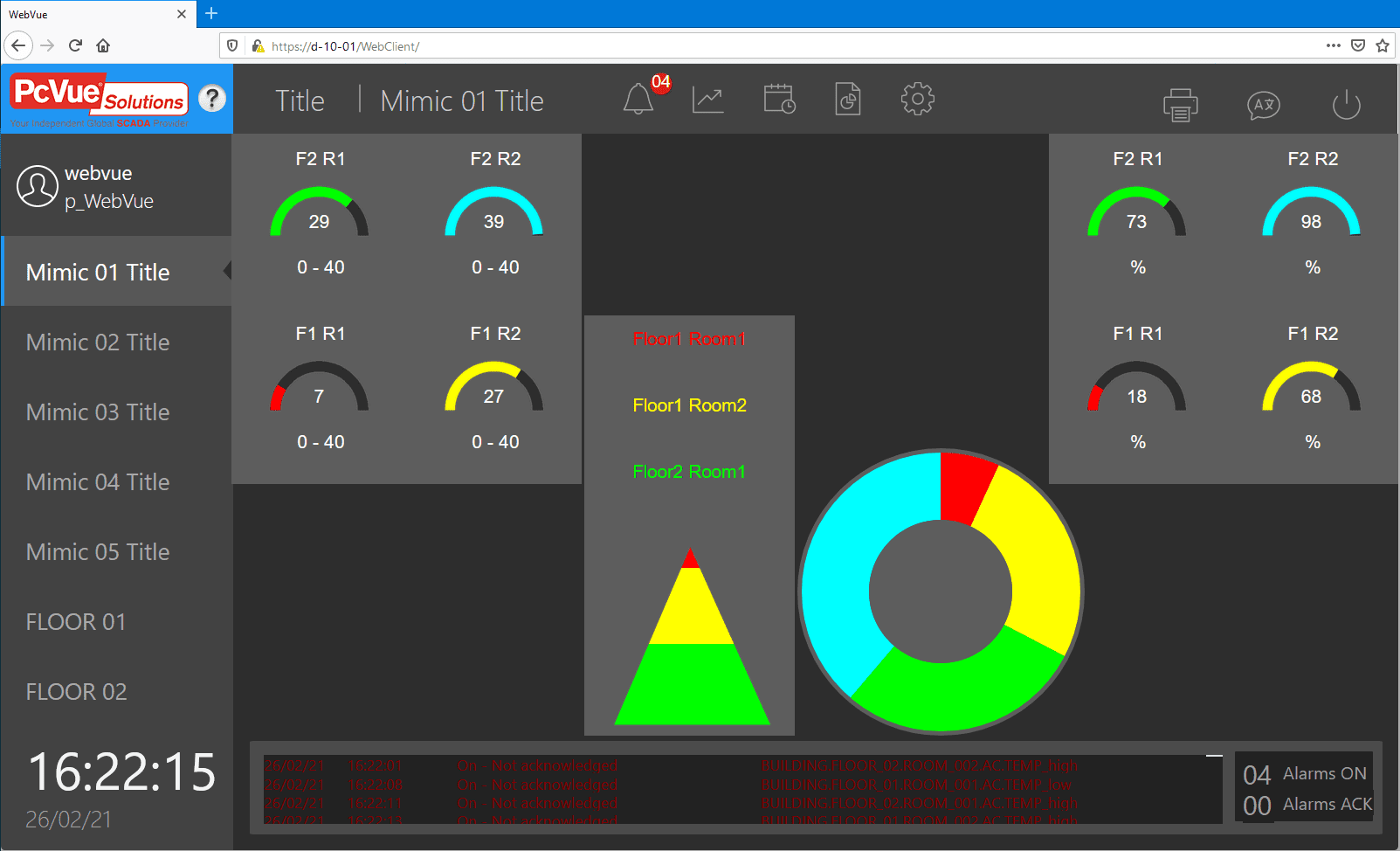
Task: Click the power logout icon
Action: [x=1347, y=105]
